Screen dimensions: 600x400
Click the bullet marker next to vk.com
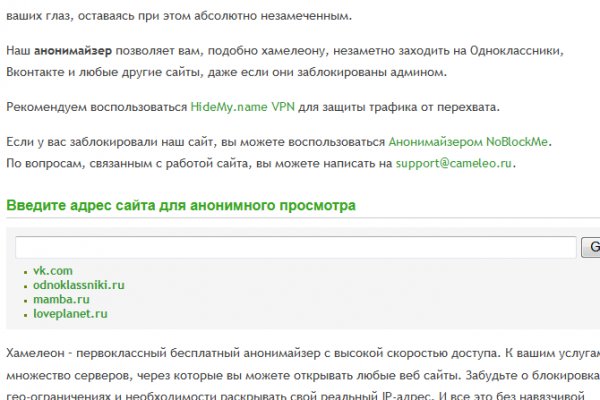click(25, 271)
